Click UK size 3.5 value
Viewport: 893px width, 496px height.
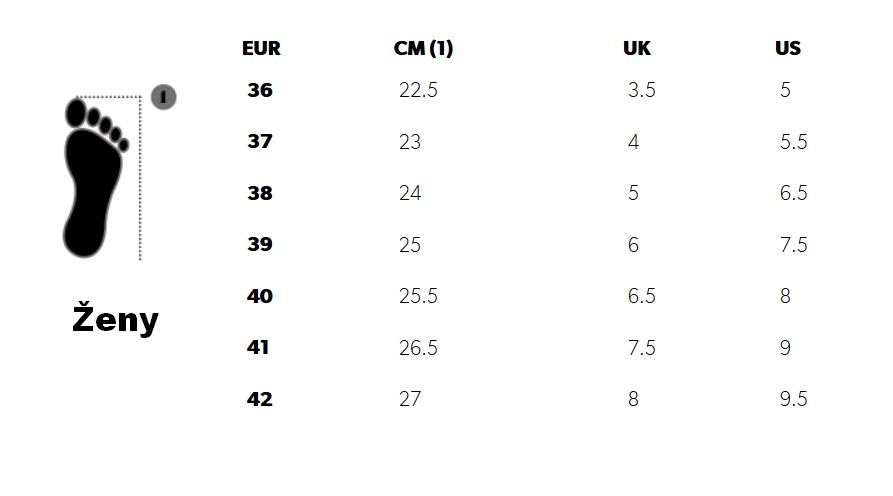pyautogui.click(x=641, y=90)
